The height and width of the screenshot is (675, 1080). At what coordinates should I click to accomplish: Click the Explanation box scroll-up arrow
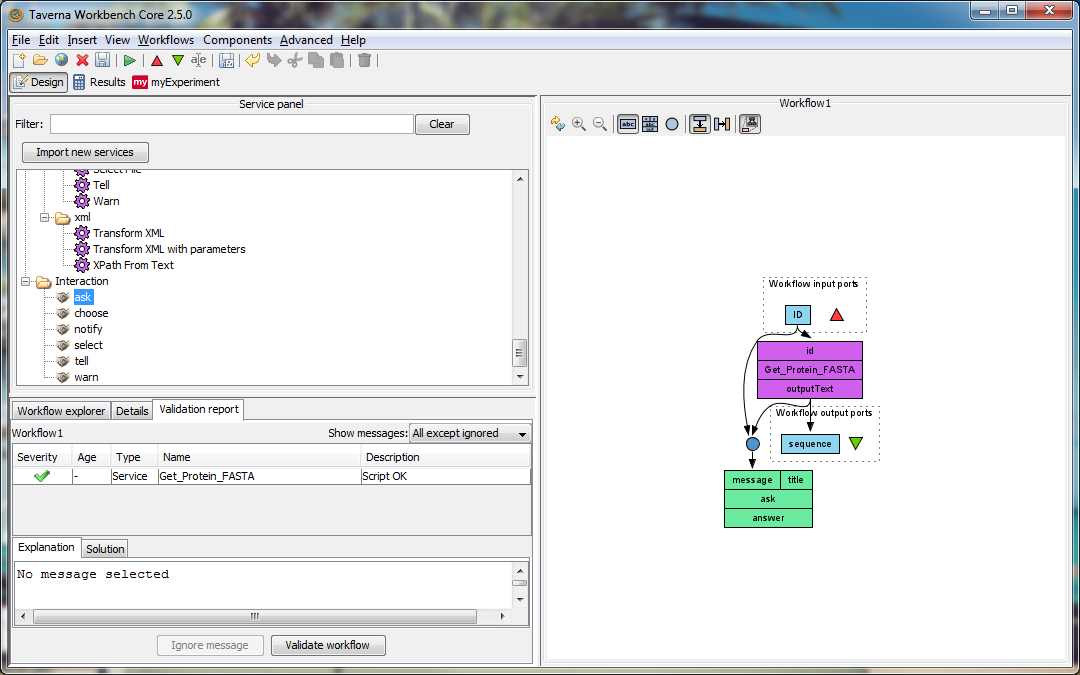pyautogui.click(x=520, y=571)
